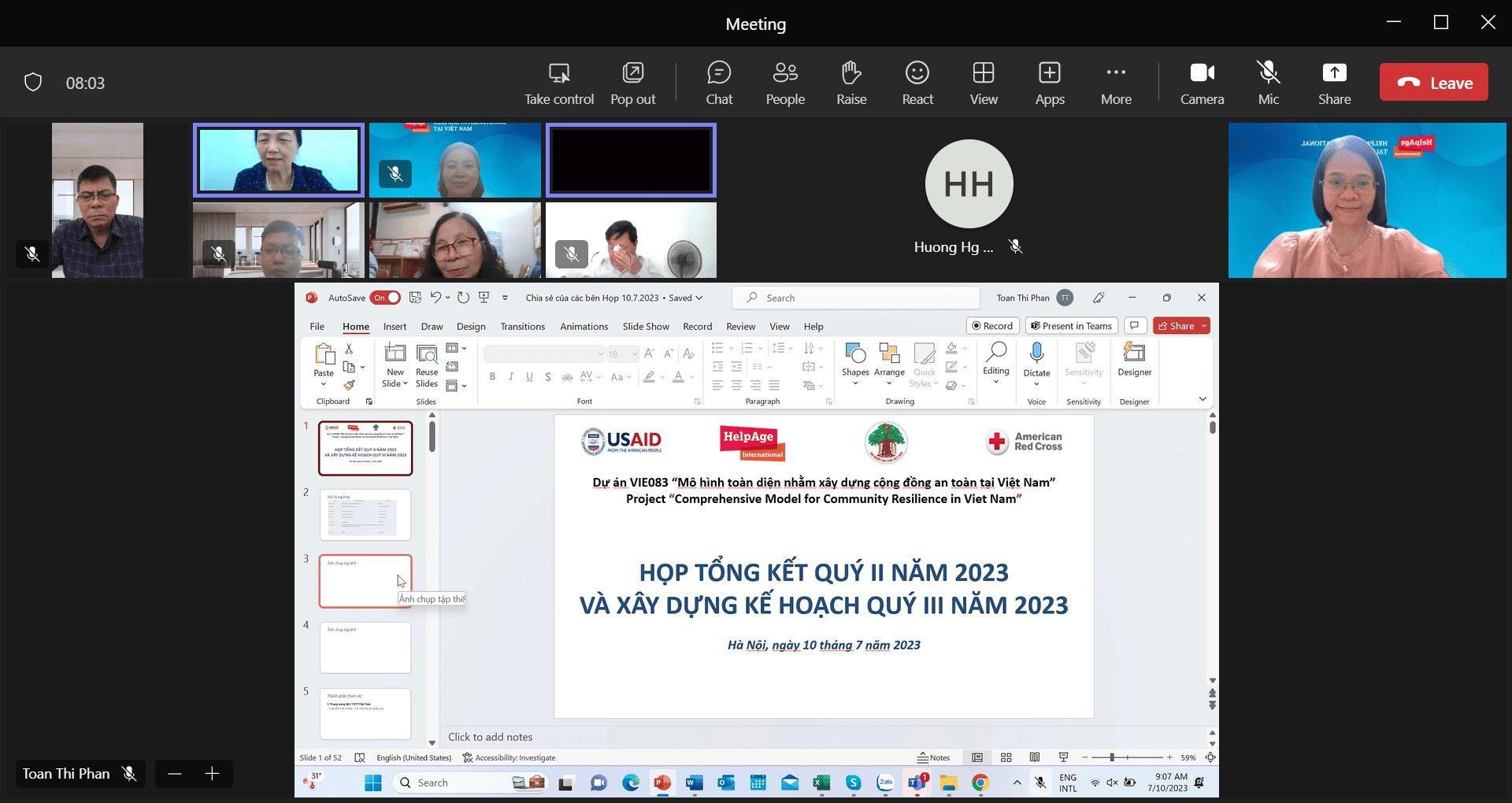This screenshot has height=803, width=1512.
Task: Open the Slide Show tab
Action: pyautogui.click(x=646, y=326)
